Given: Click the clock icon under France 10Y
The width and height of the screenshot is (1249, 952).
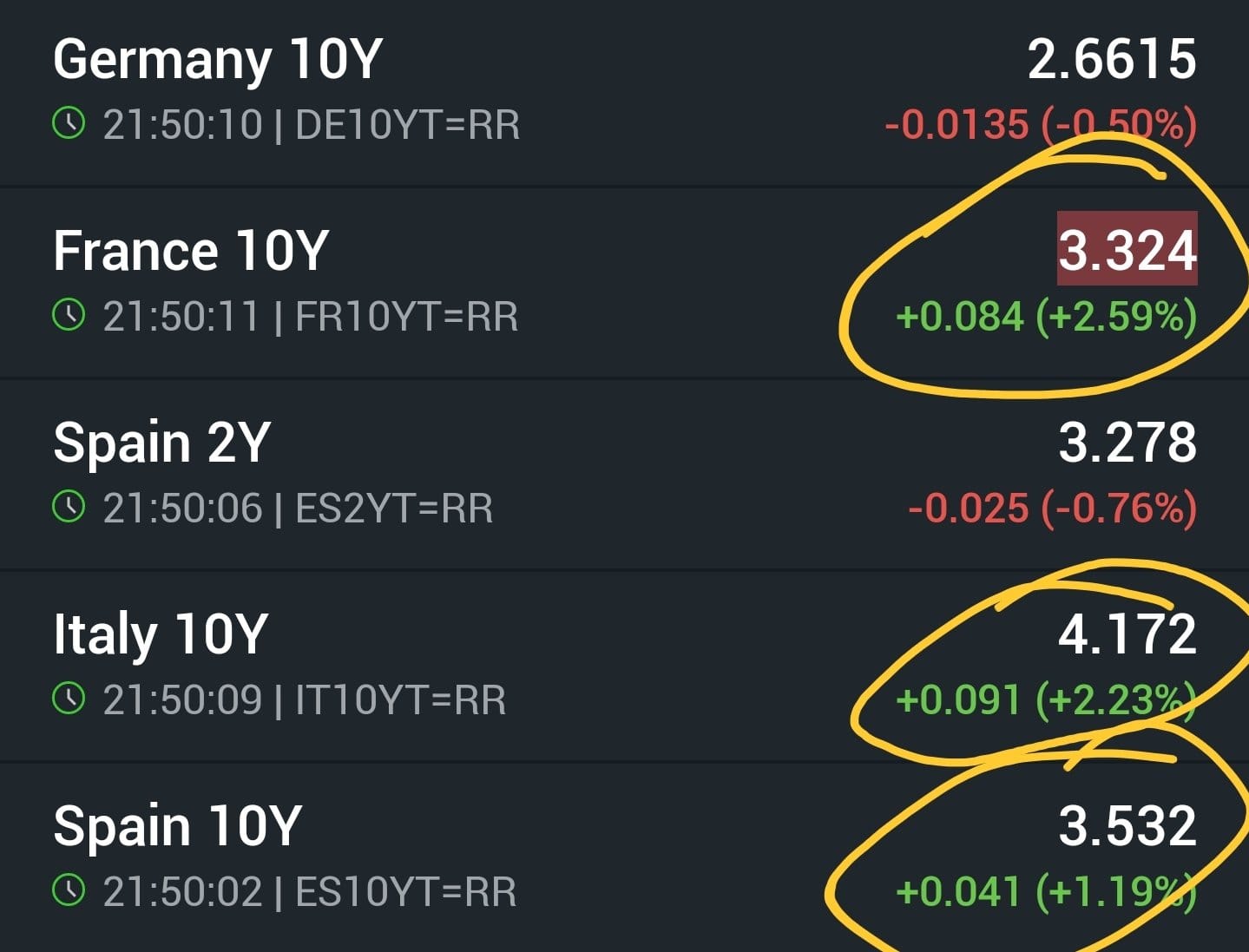Looking at the screenshot, I should 69,315.
